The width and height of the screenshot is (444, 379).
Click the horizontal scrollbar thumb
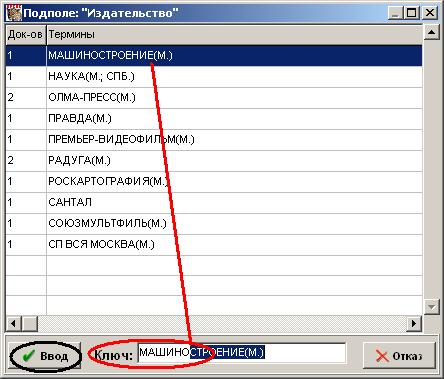30,323
